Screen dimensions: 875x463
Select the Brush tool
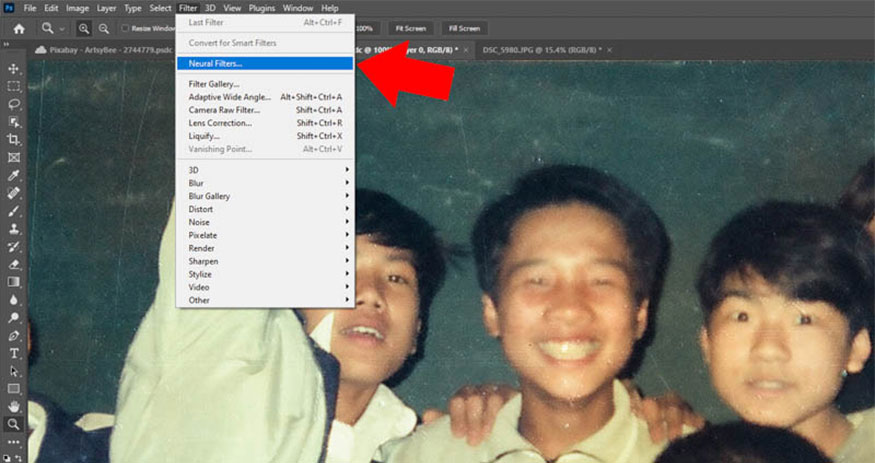coord(13,211)
